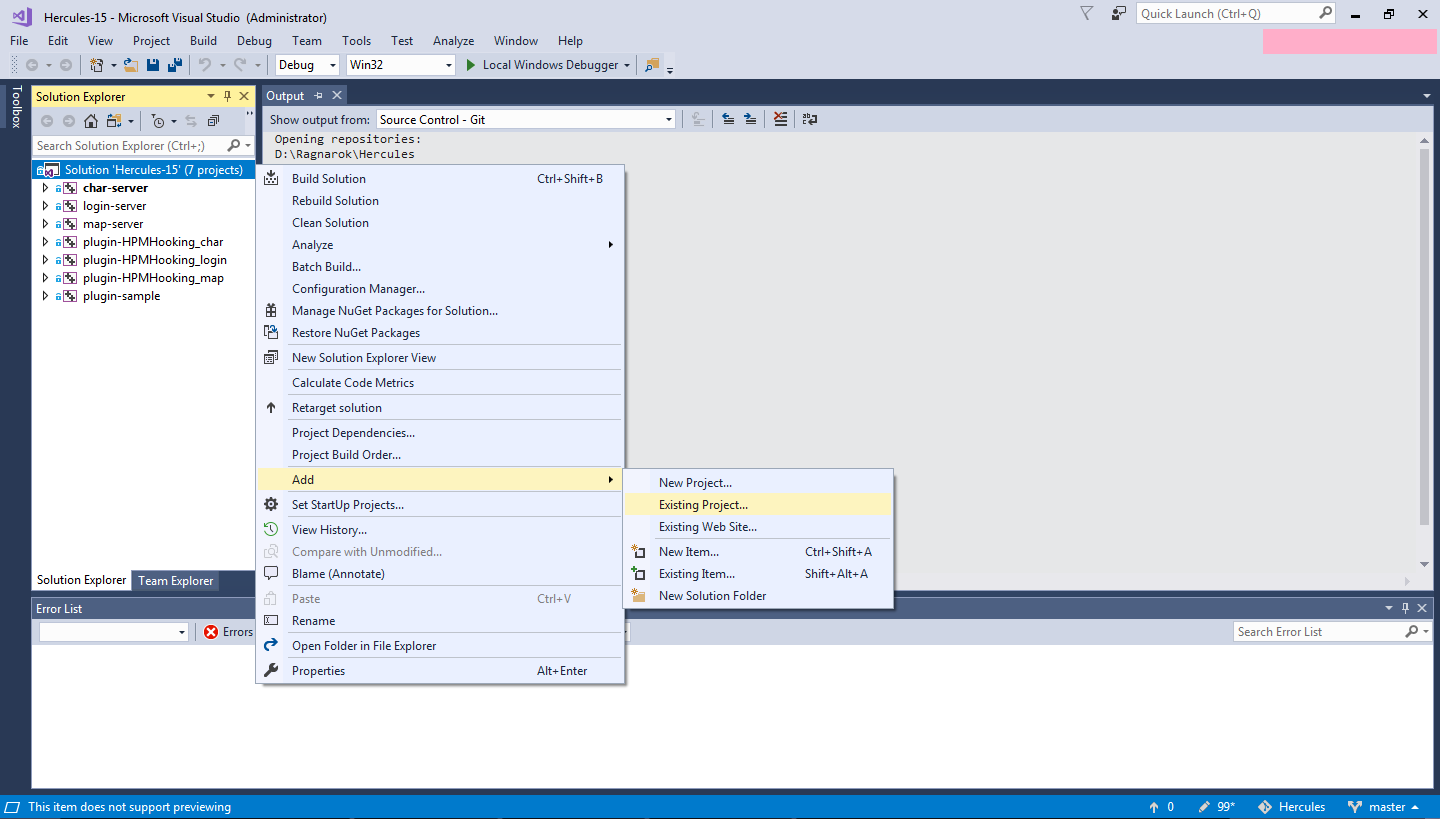Viewport: 1440px width, 819px height.
Task: Click the Quick Launch search magnifier icon
Action: [1325, 13]
